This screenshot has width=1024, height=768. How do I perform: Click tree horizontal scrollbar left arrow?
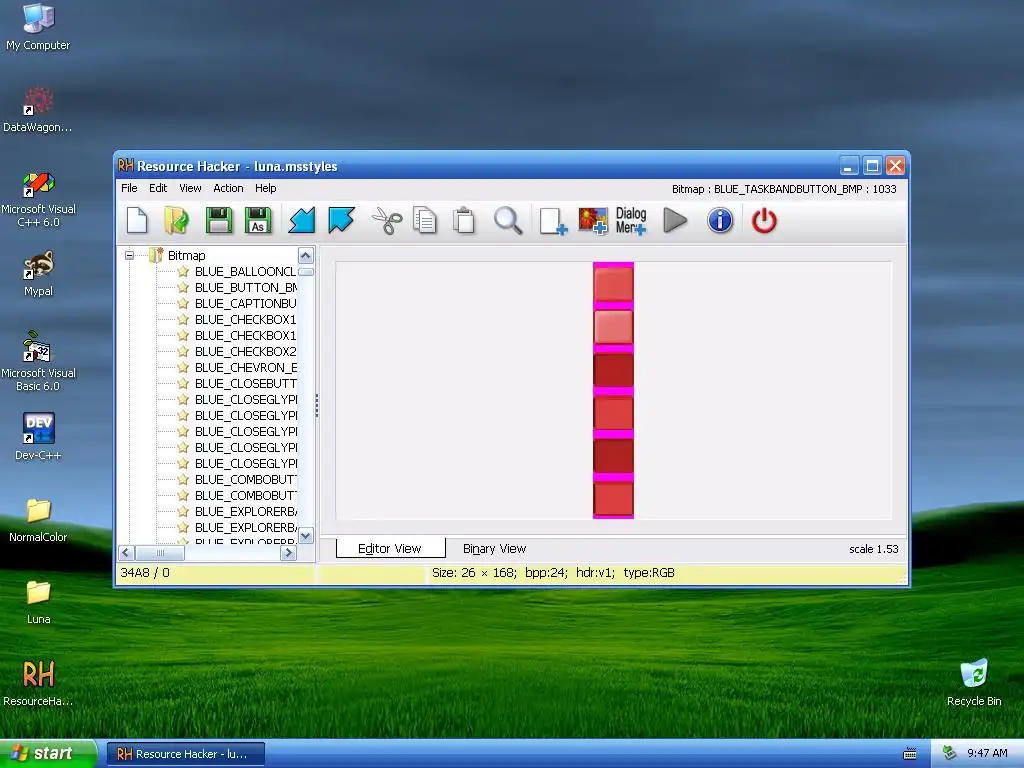127,553
